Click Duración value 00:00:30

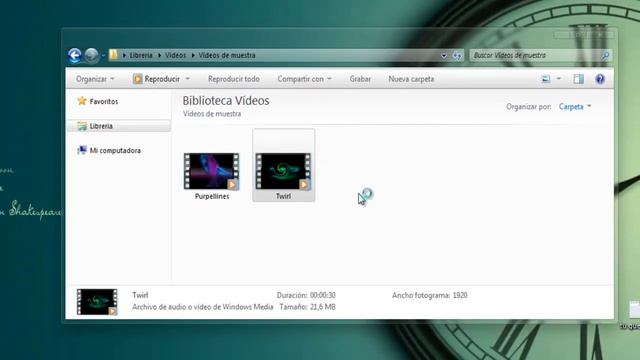point(322,295)
